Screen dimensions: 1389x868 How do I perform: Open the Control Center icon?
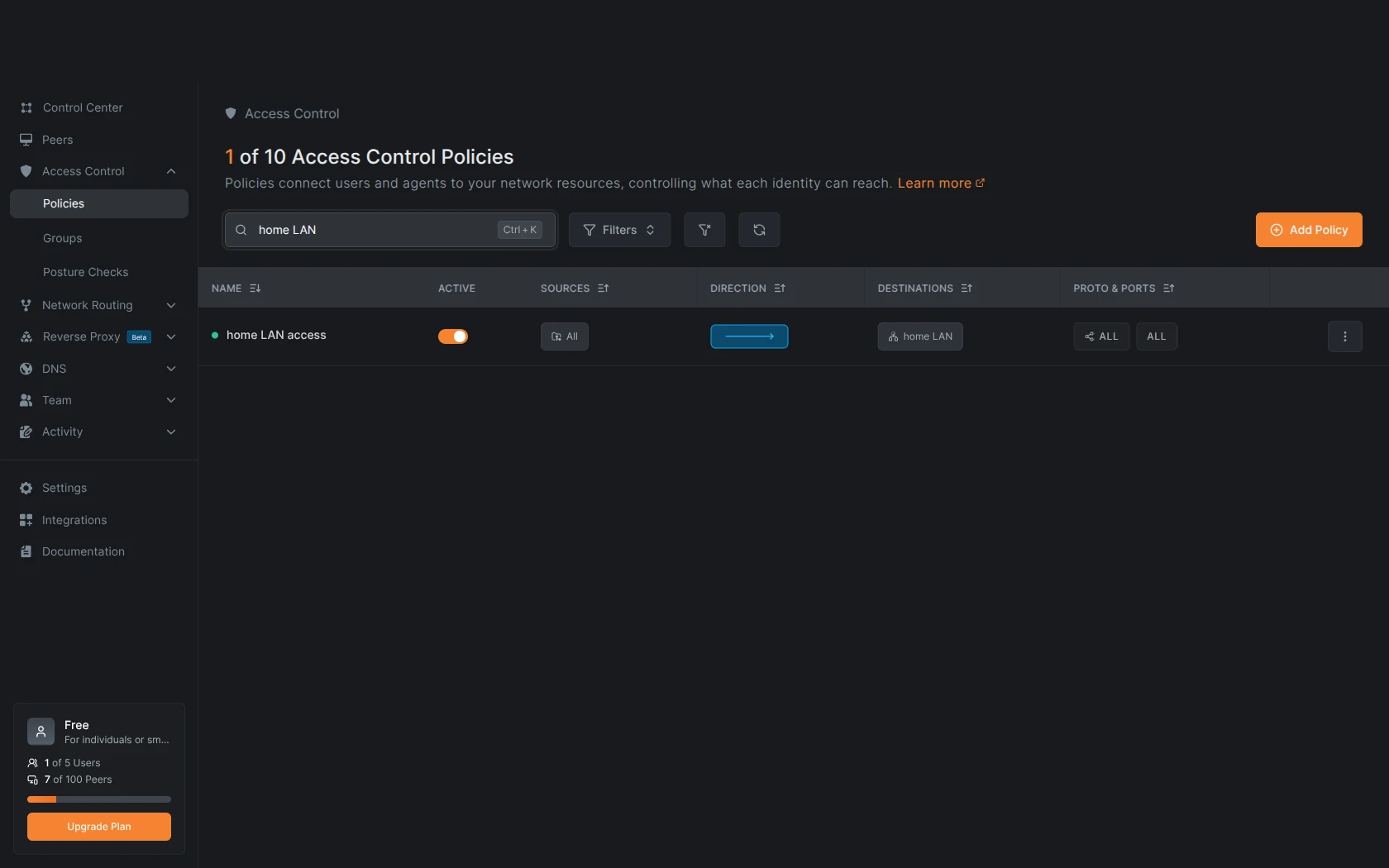coord(26,107)
